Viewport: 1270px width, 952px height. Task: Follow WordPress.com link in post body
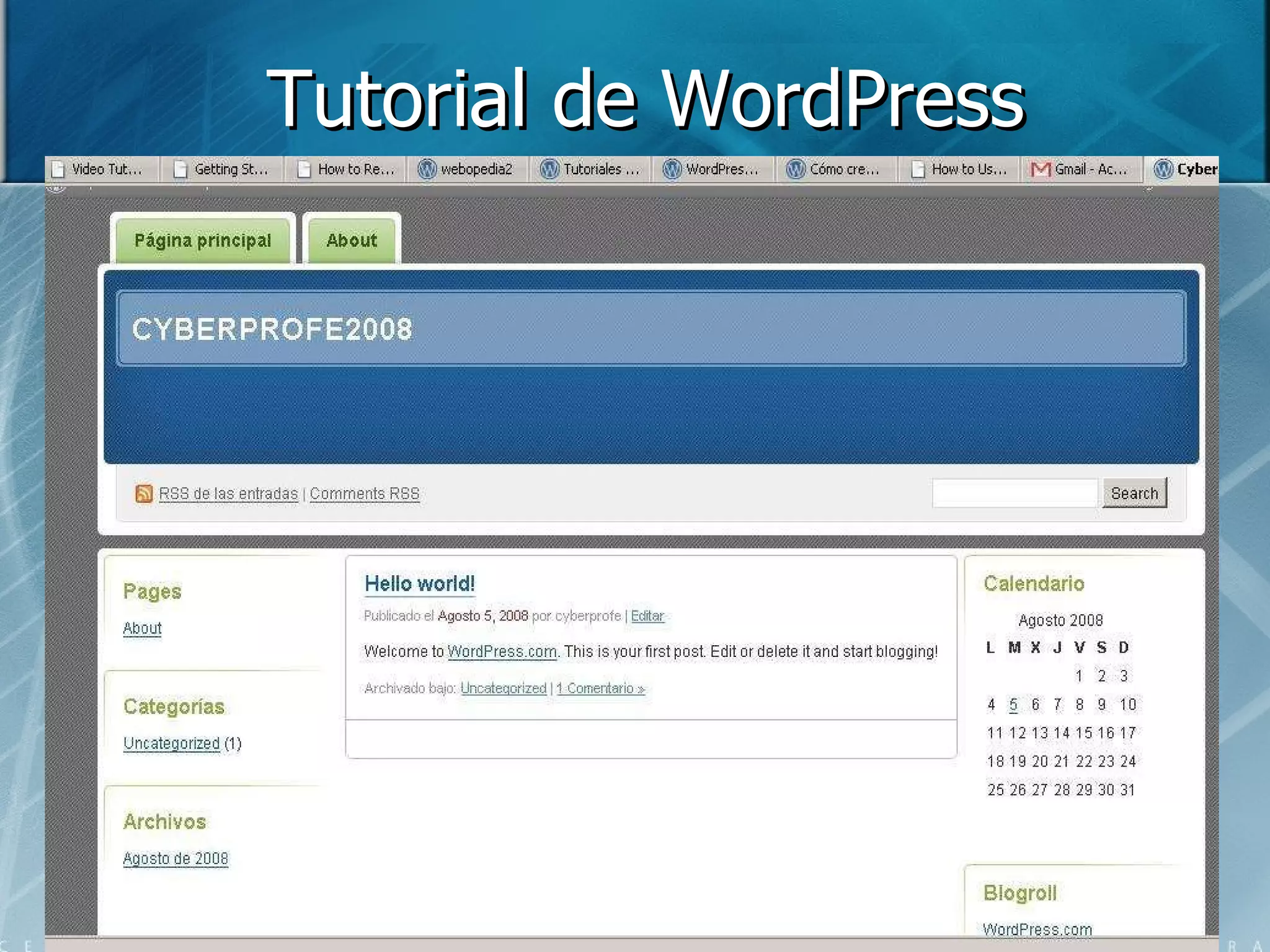click(502, 652)
